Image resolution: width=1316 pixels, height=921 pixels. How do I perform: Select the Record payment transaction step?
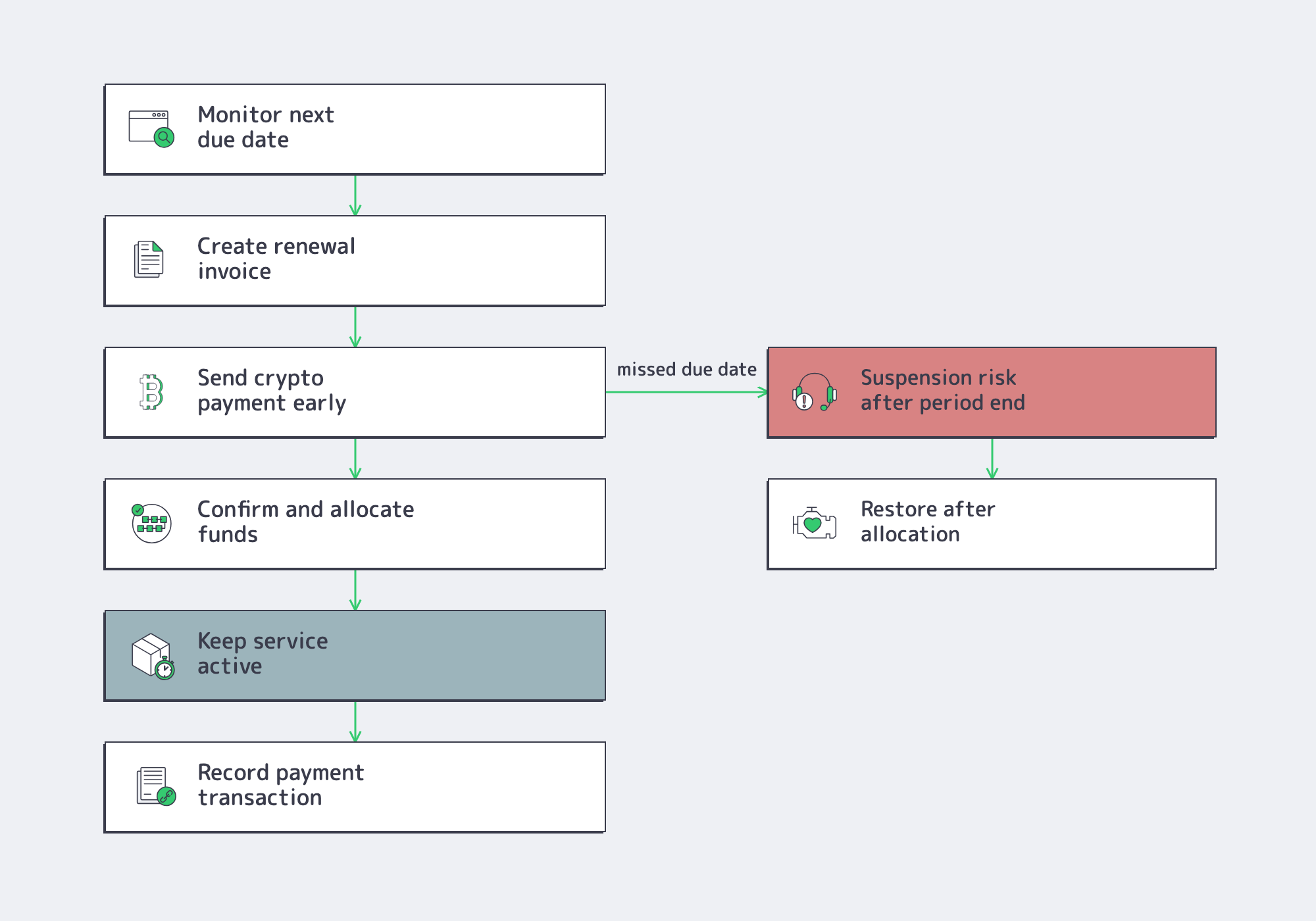tap(355, 787)
